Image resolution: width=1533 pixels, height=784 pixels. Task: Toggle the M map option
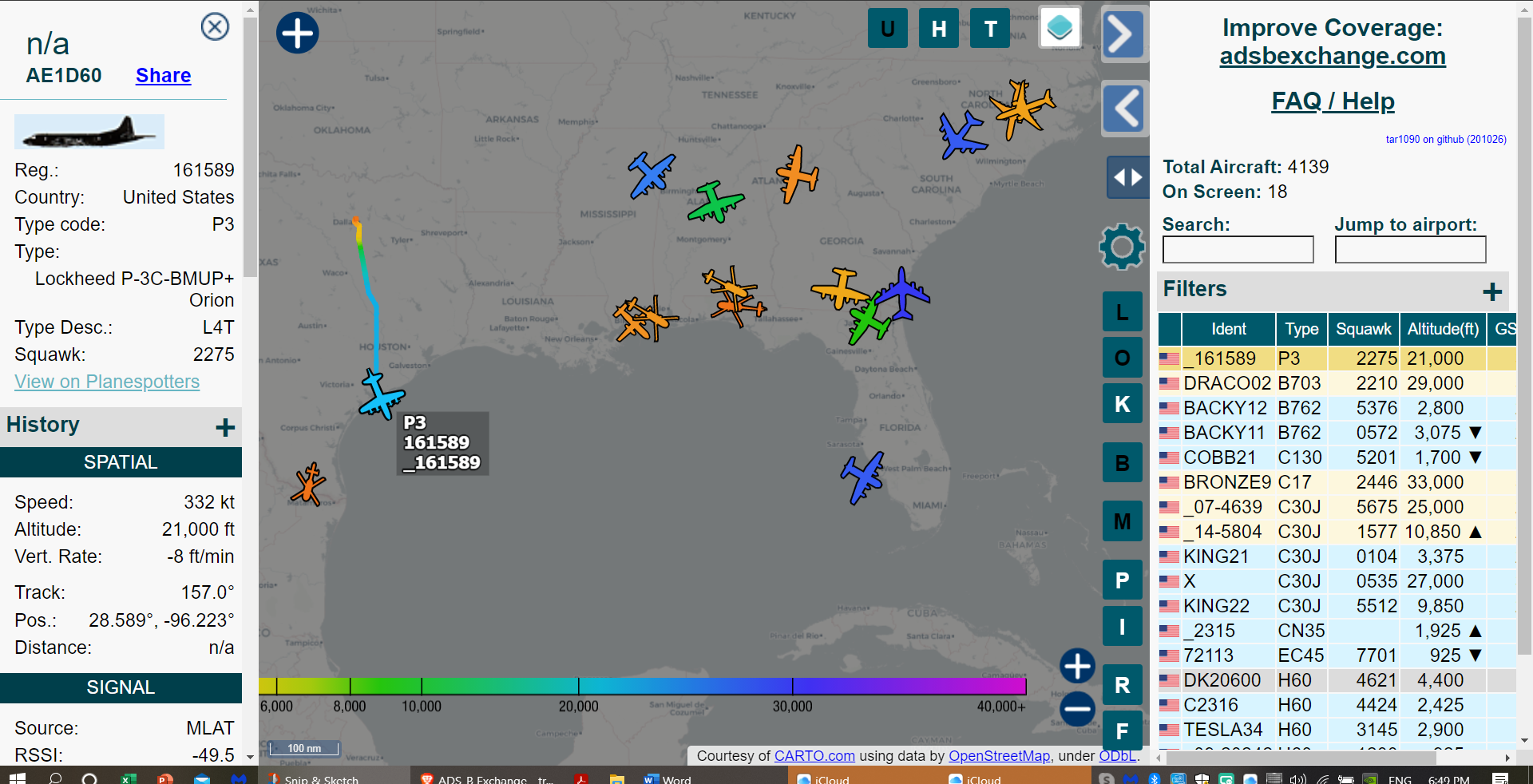pyautogui.click(x=1122, y=521)
